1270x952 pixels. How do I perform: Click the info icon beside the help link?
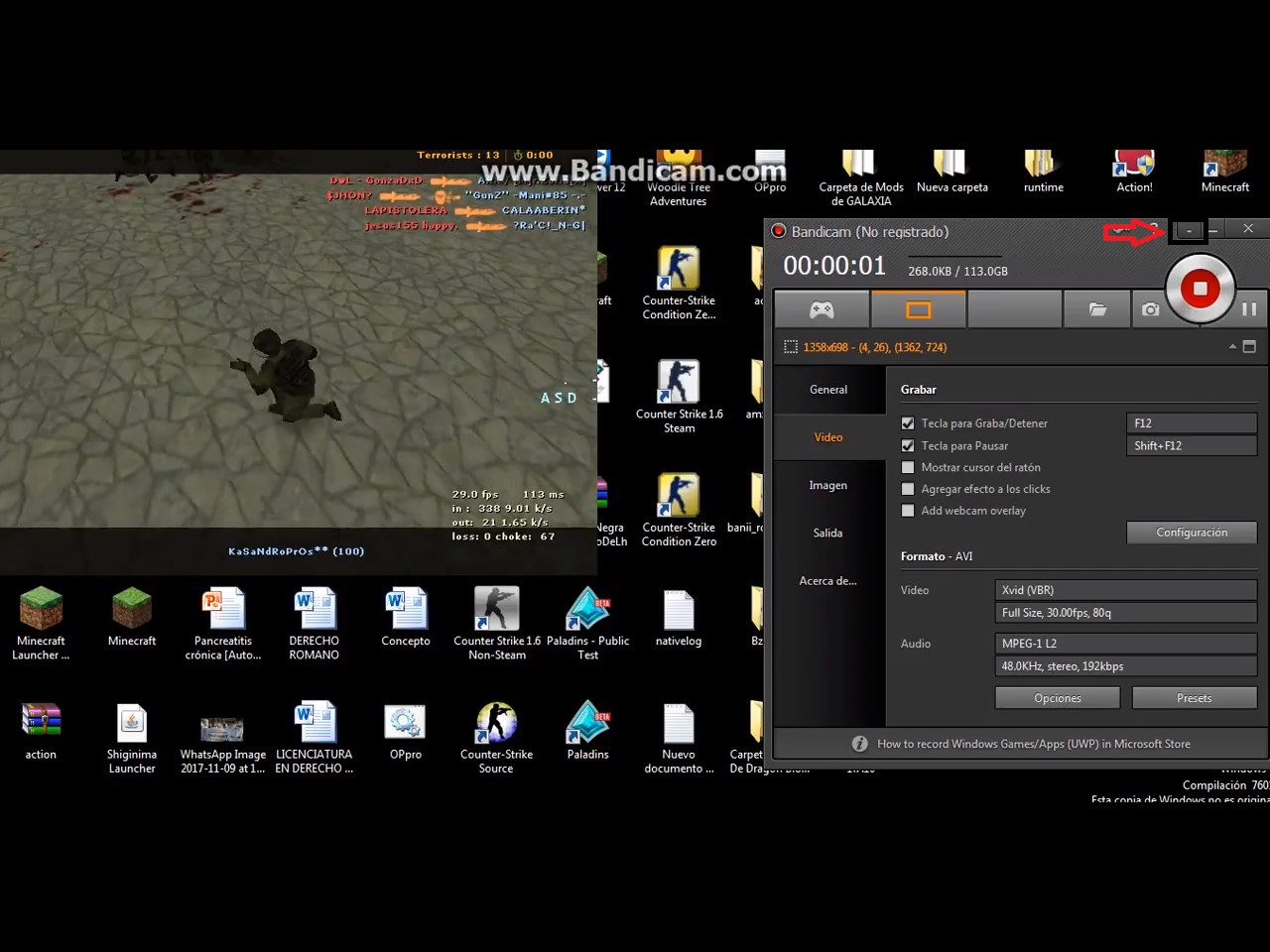coord(860,744)
